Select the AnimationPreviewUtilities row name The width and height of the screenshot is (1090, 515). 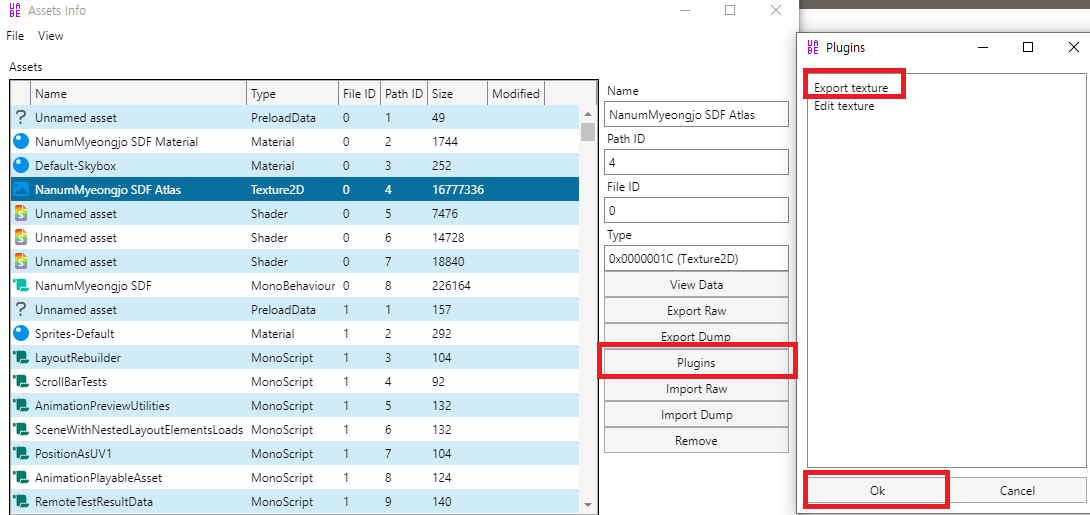pyautogui.click(x=102, y=406)
